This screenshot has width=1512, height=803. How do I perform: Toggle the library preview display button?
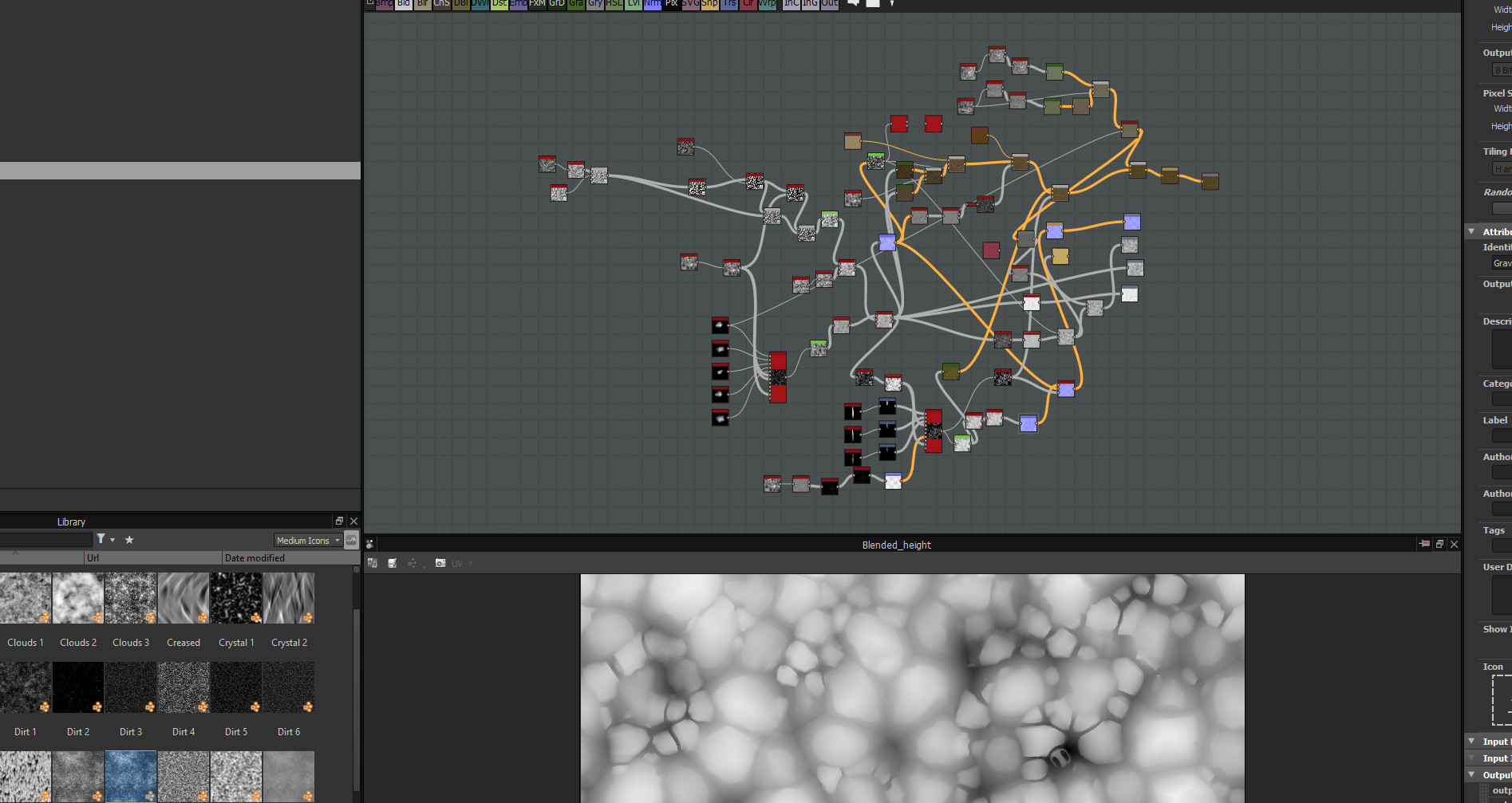351,540
